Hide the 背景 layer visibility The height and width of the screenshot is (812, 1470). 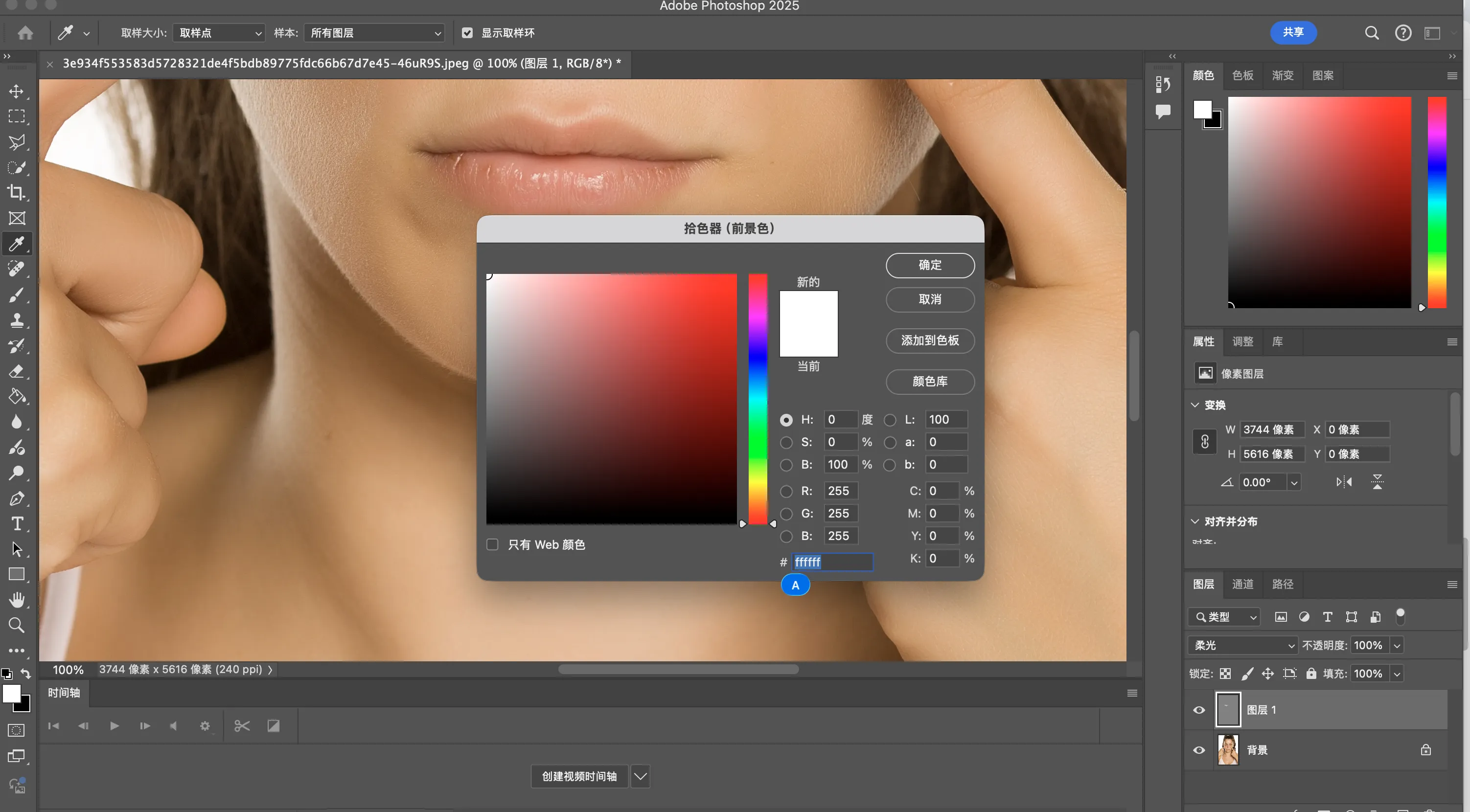(1199, 750)
